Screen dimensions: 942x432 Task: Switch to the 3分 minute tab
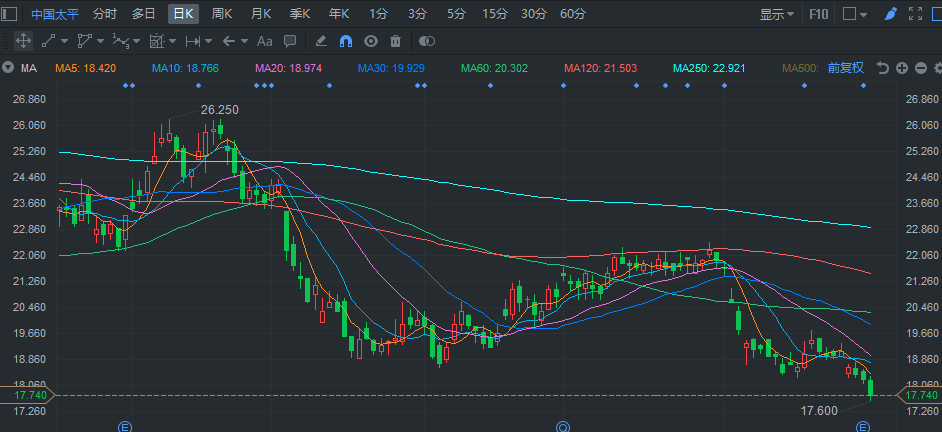click(417, 13)
